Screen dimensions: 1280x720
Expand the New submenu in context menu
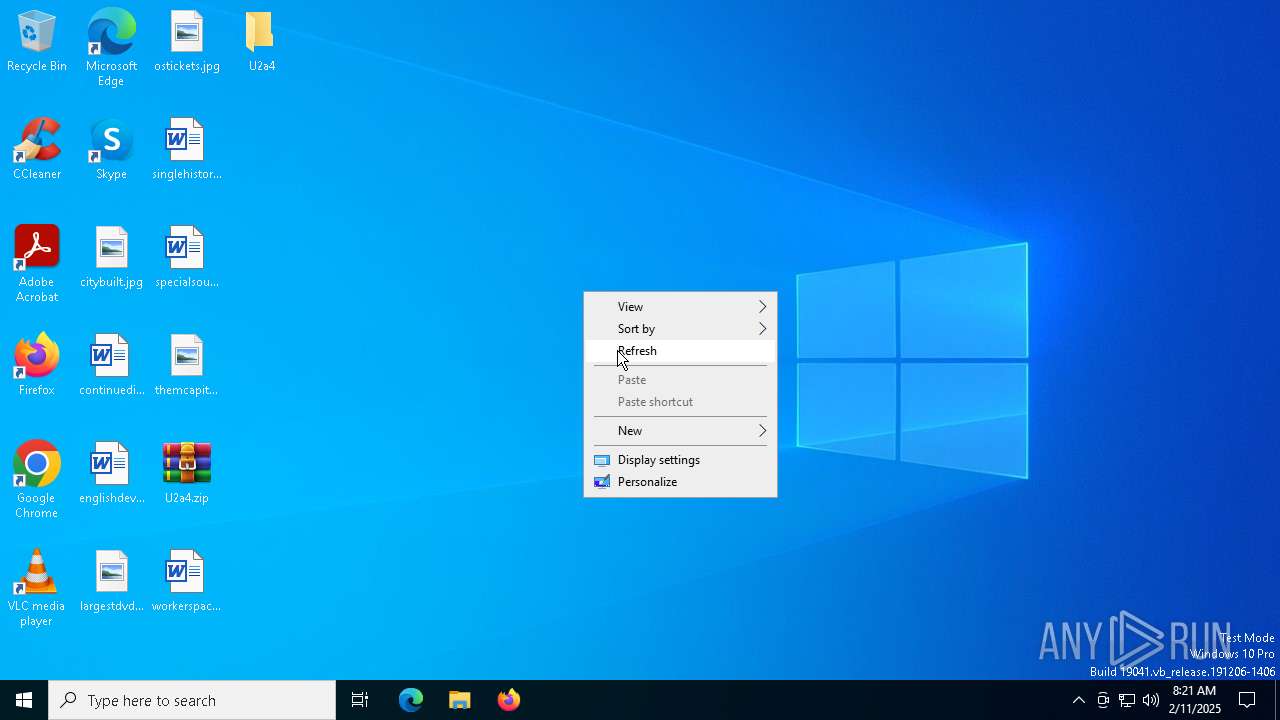[680, 431]
